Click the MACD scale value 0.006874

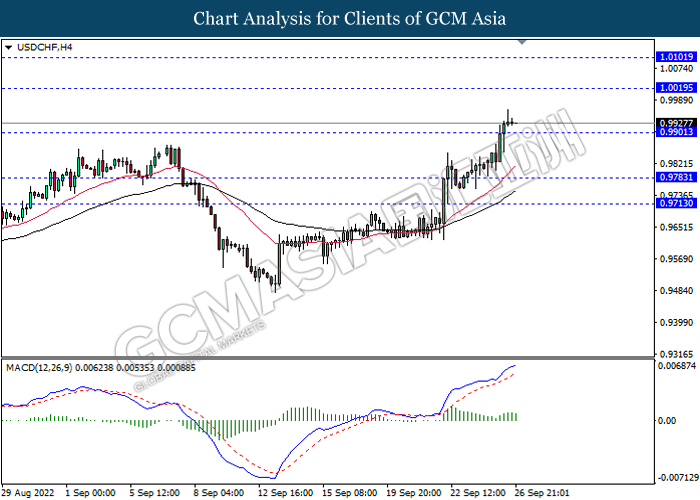pyautogui.click(x=677, y=366)
